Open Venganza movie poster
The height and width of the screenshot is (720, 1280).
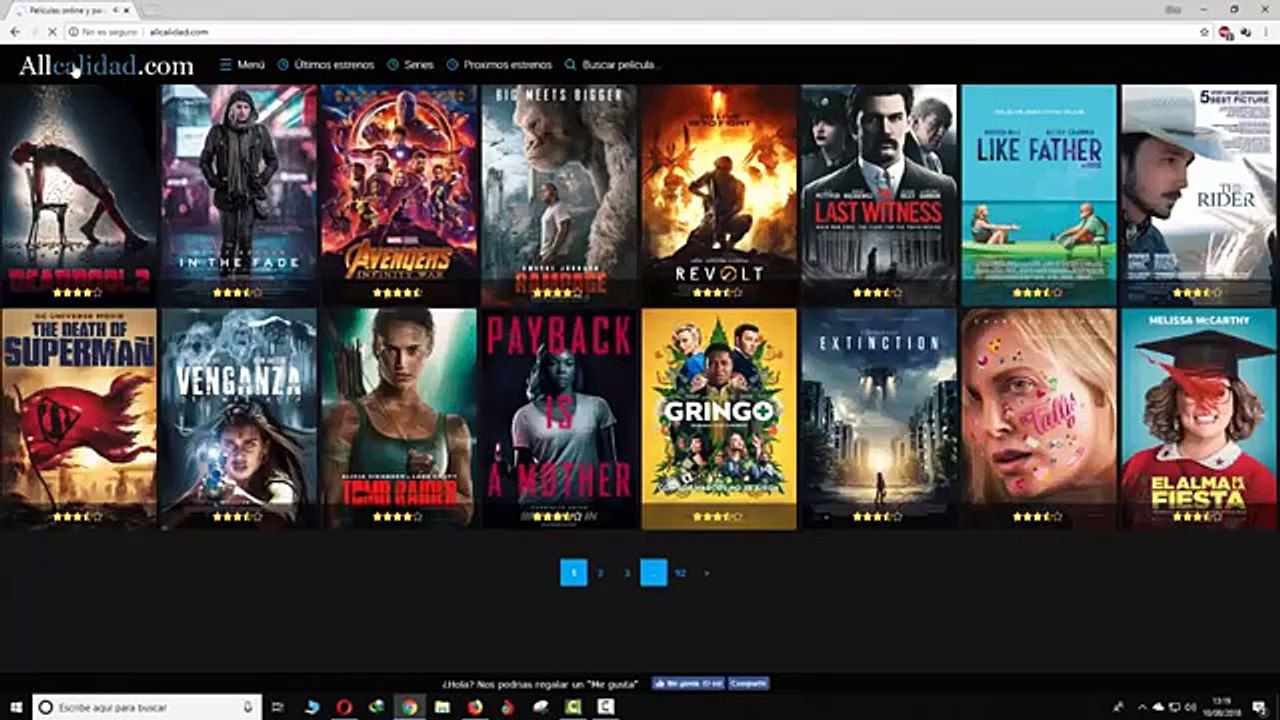239,419
